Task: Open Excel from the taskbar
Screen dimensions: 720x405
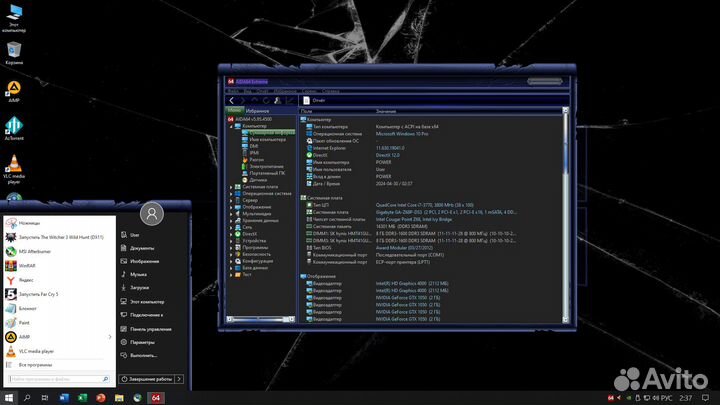Action: pos(82,398)
